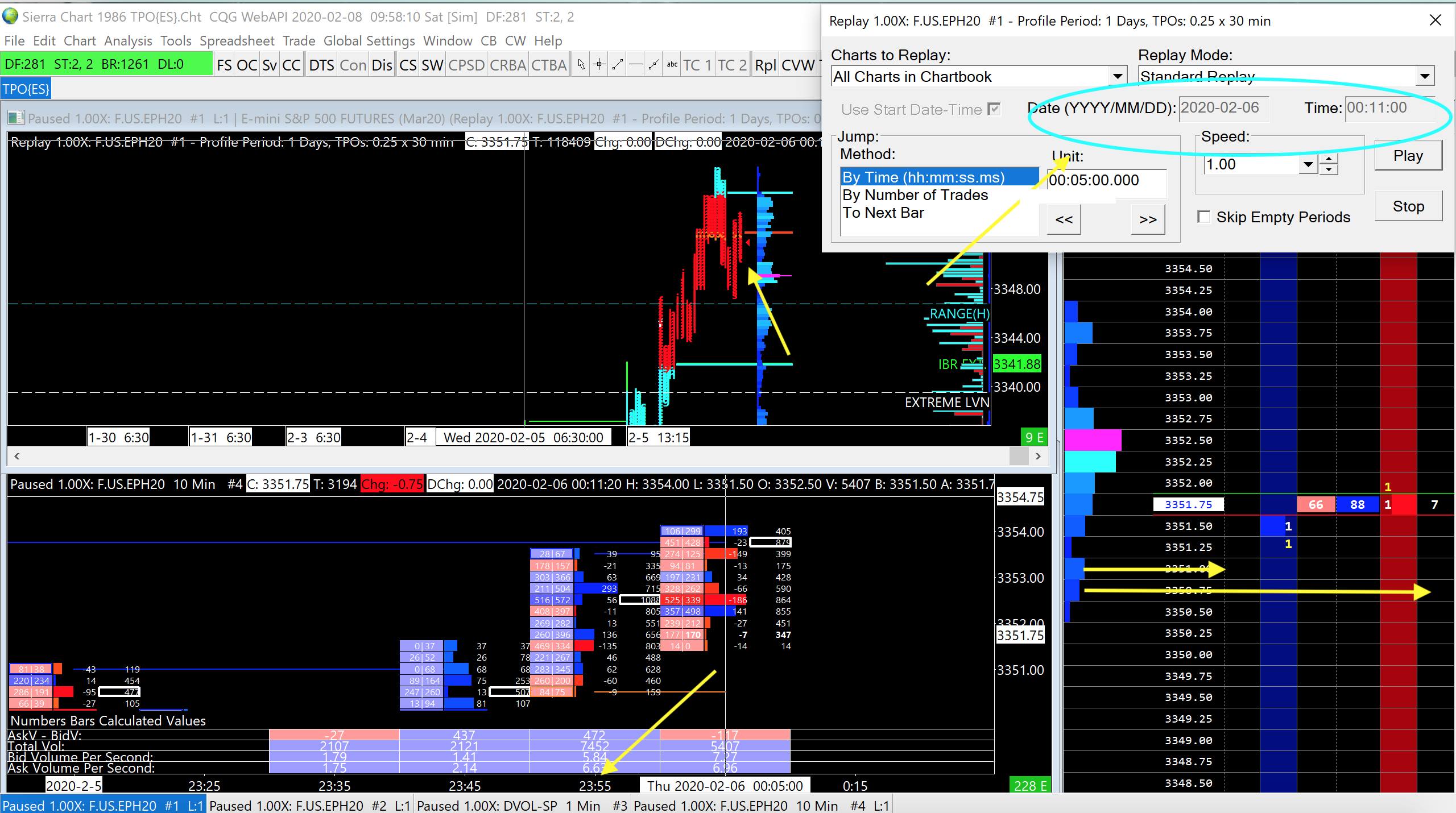Select the horizontal line tool
The width and height of the screenshot is (1456, 813).
[x=636, y=65]
